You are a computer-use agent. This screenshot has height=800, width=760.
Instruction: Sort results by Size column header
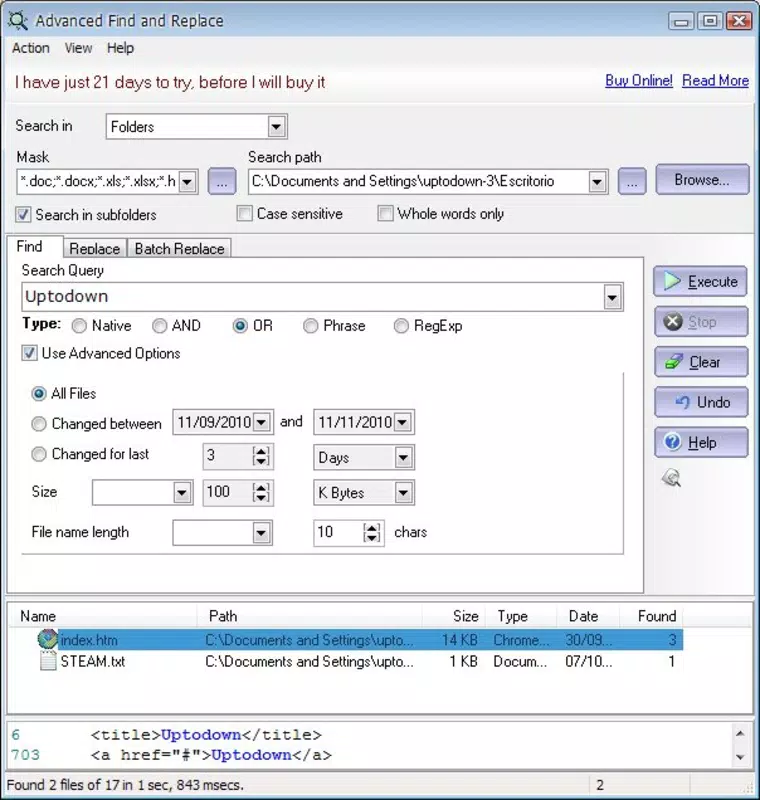click(x=453, y=616)
